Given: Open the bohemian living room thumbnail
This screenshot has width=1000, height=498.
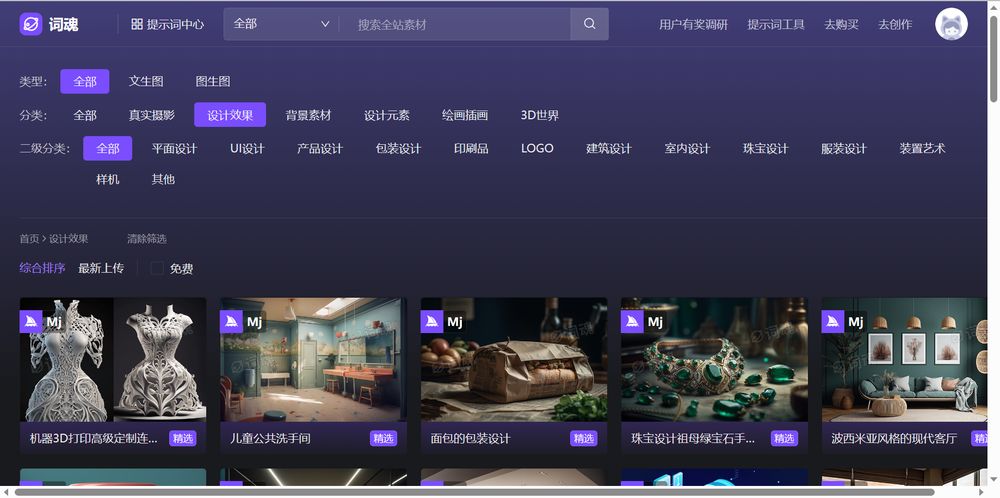Looking at the screenshot, I should [904, 360].
